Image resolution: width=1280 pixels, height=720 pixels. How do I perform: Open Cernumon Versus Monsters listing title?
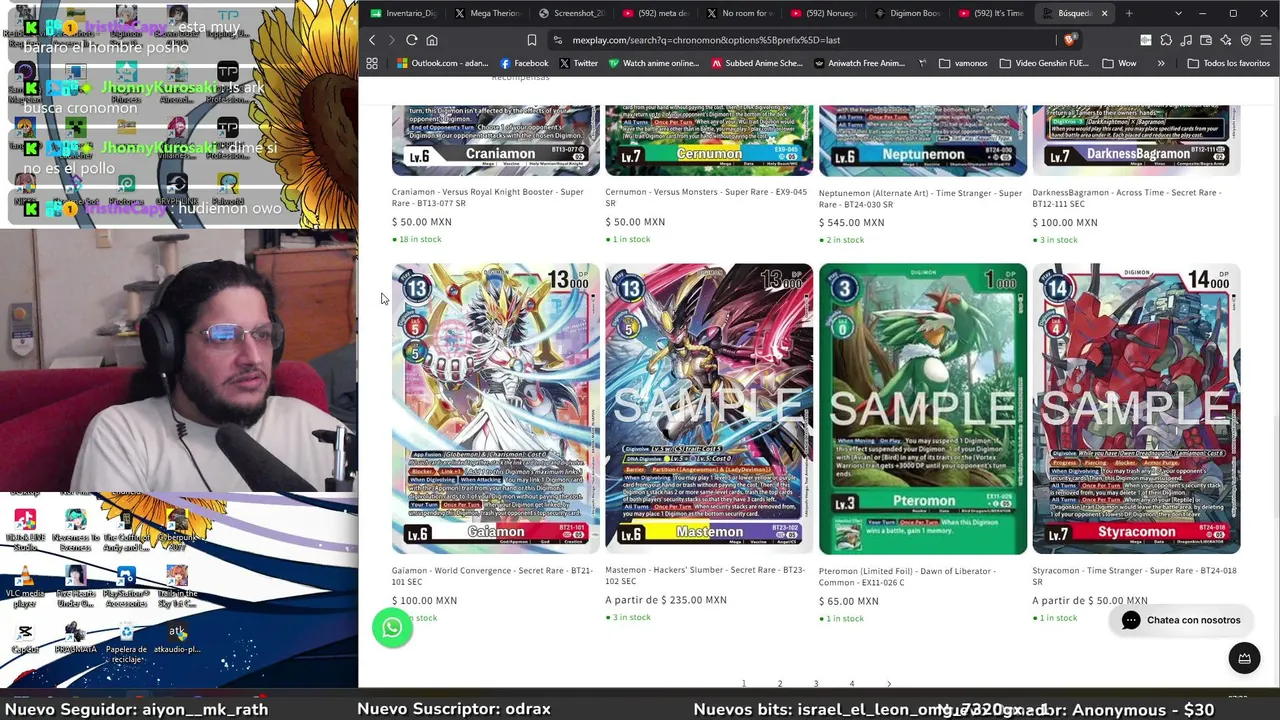coord(706,198)
